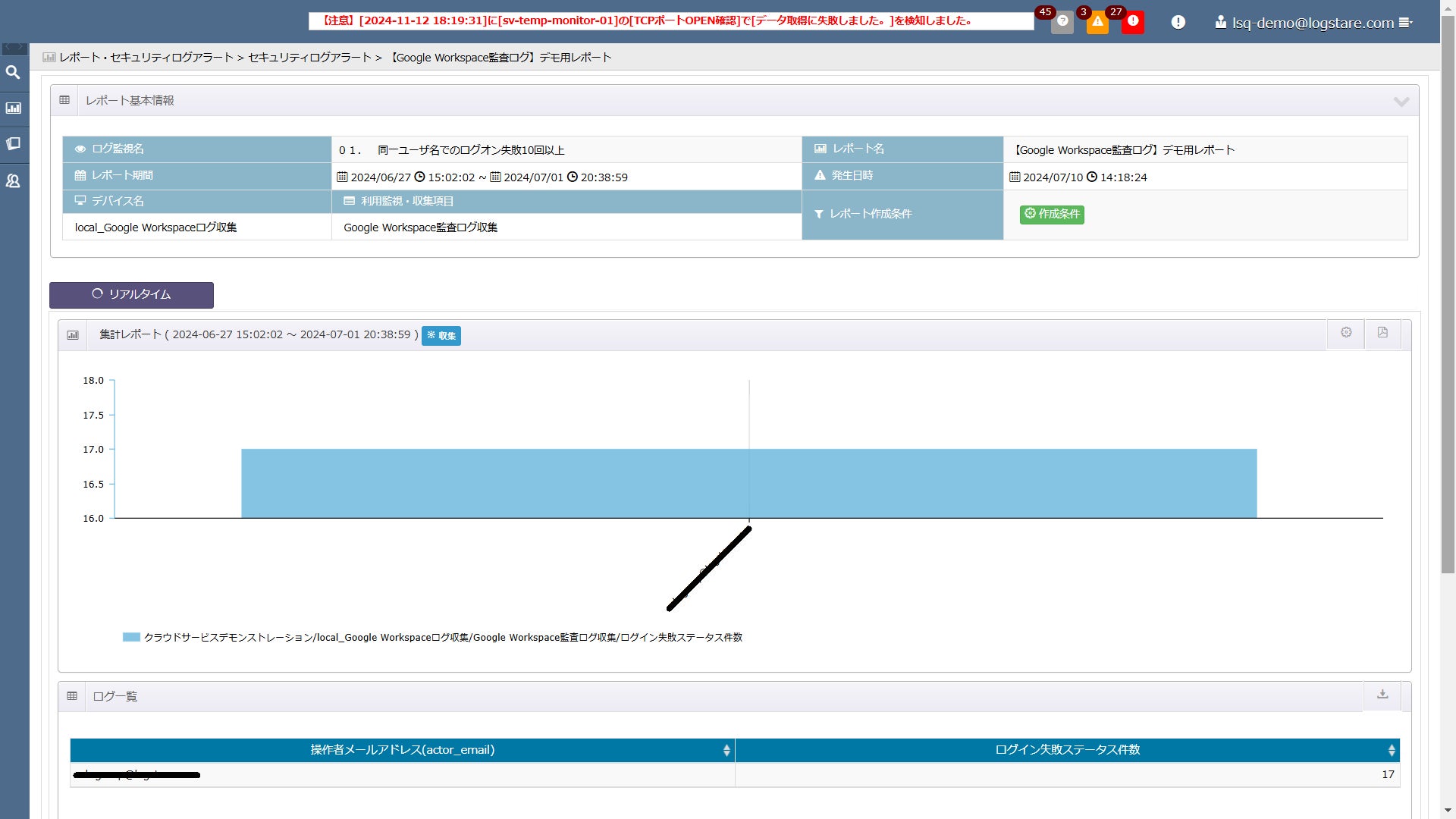Export the aggregate report as PDF
The width and height of the screenshot is (1456, 819).
pyautogui.click(x=1382, y=333)
